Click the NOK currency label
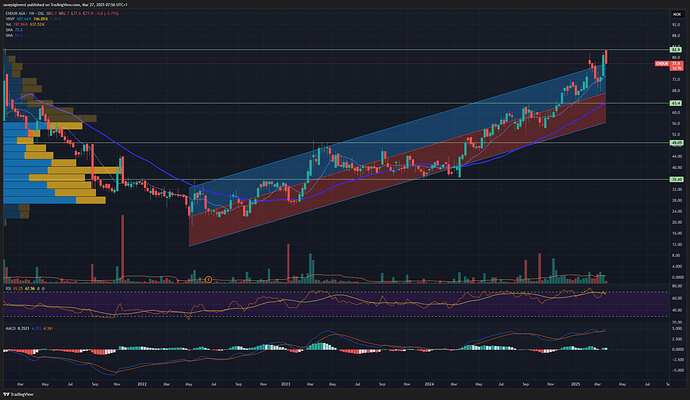The width and height of the screenshot is (690, 400). point(676,15)
